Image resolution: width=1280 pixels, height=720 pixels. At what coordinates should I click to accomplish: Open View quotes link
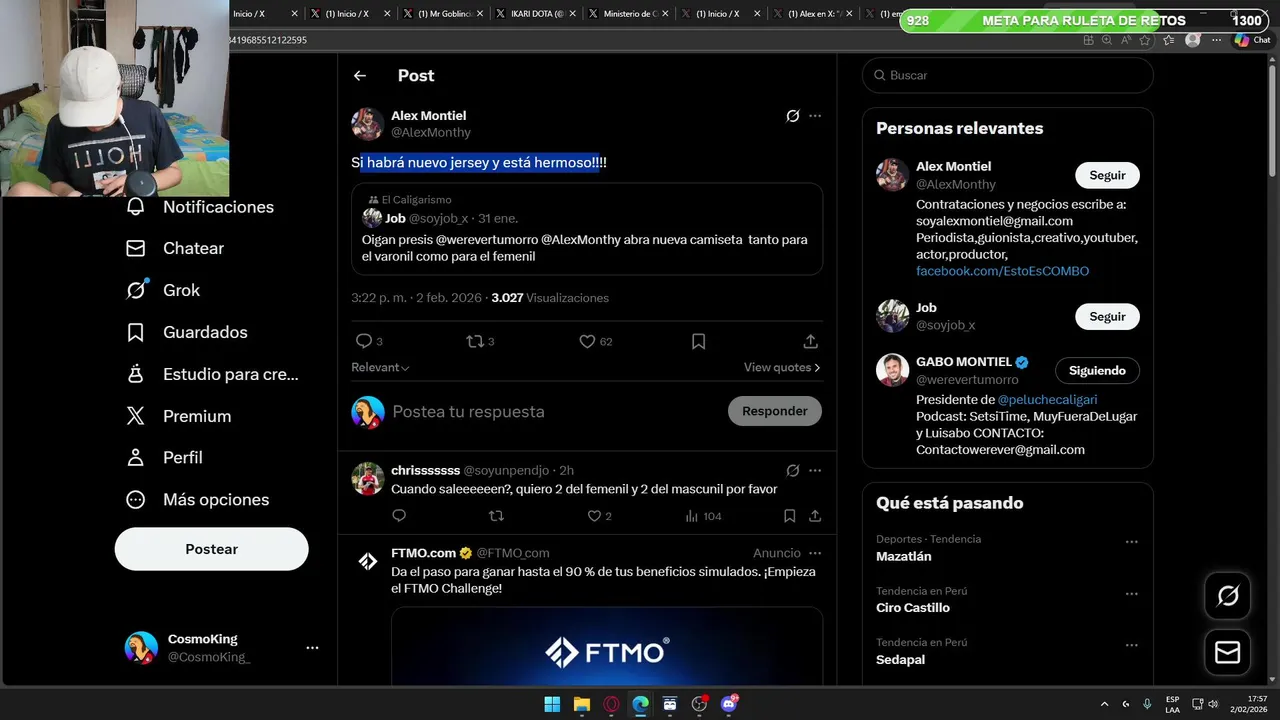click(x=782, y=367)
